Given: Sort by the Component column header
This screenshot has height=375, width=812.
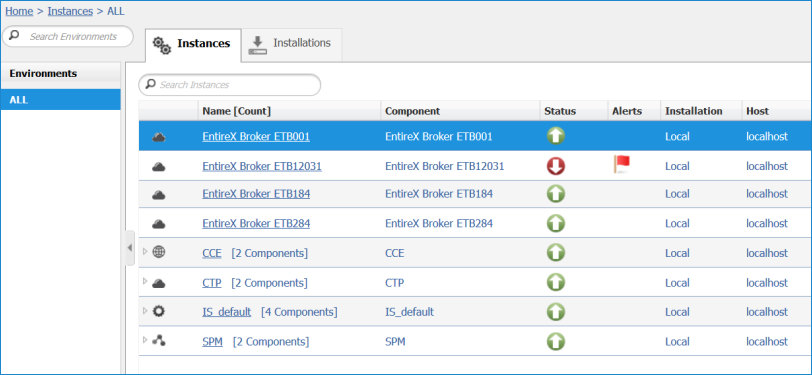Looking at the screenshot, I should (x=460, y=111).
